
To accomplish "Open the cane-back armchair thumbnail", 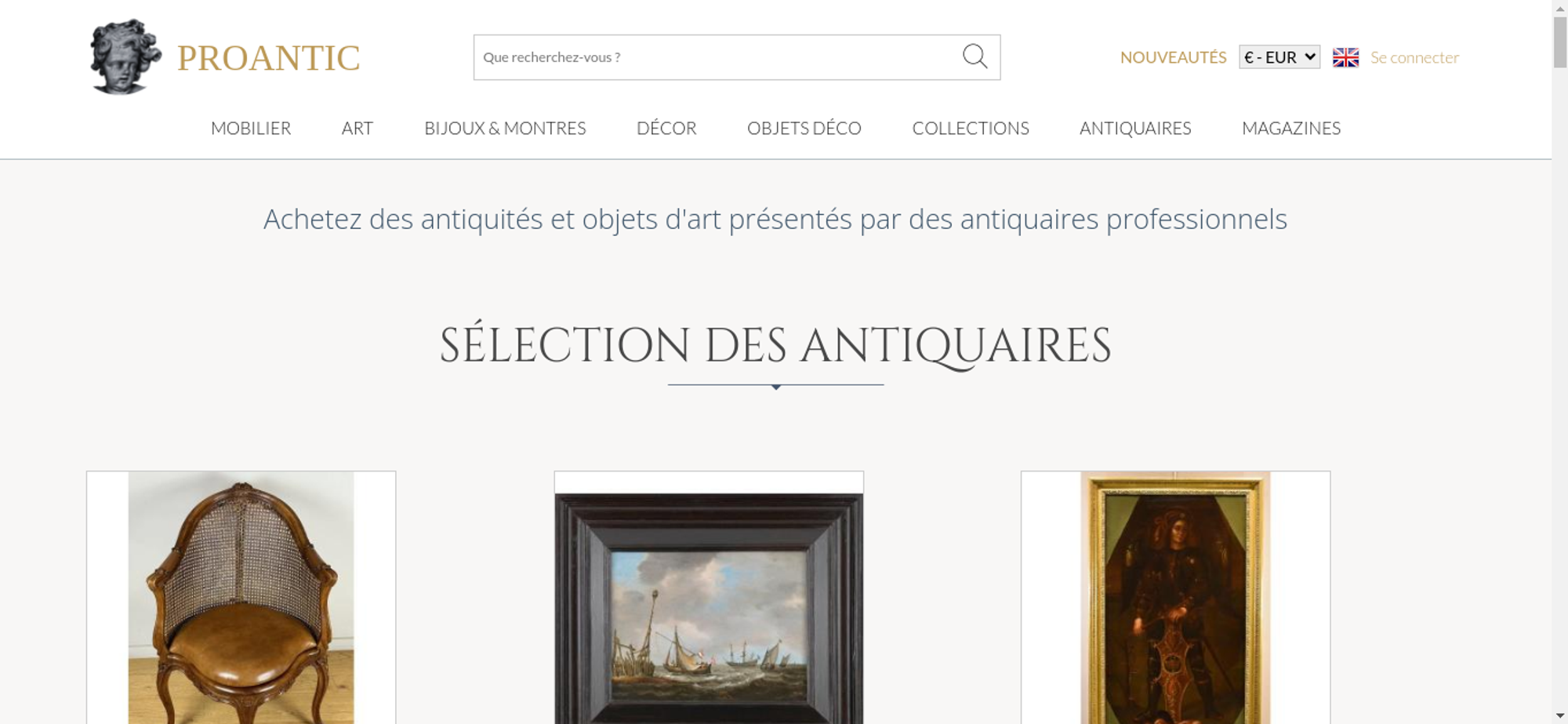I will pyautogui.click(x=241, y=598).
